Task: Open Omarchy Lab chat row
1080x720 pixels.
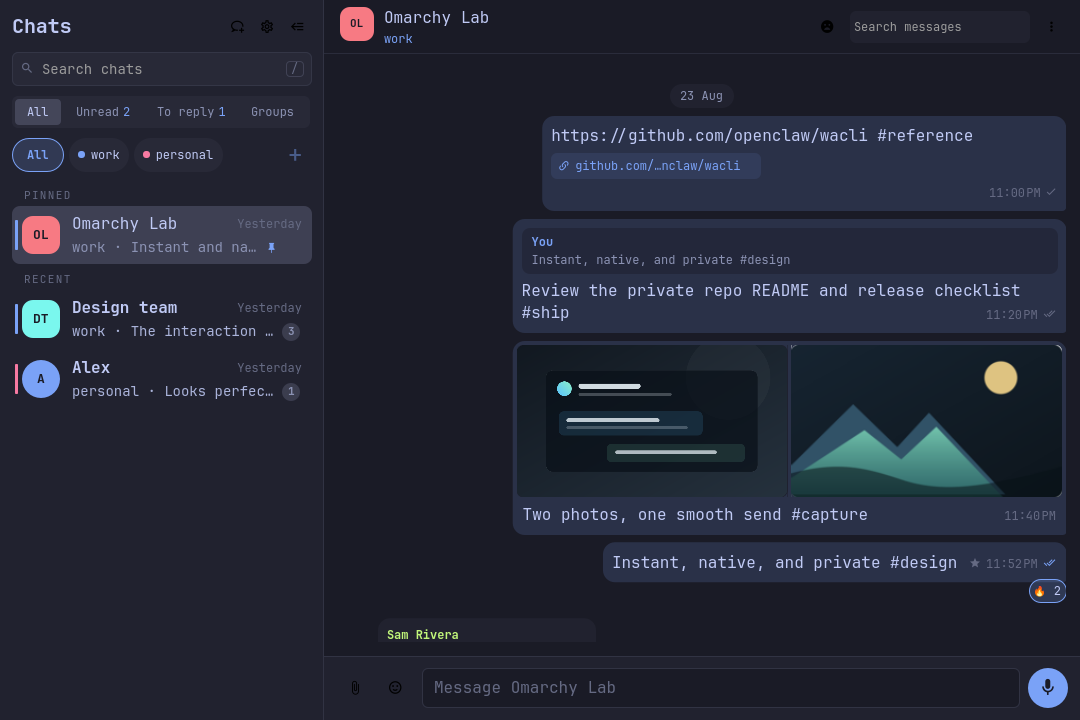Action: [162, 235]
